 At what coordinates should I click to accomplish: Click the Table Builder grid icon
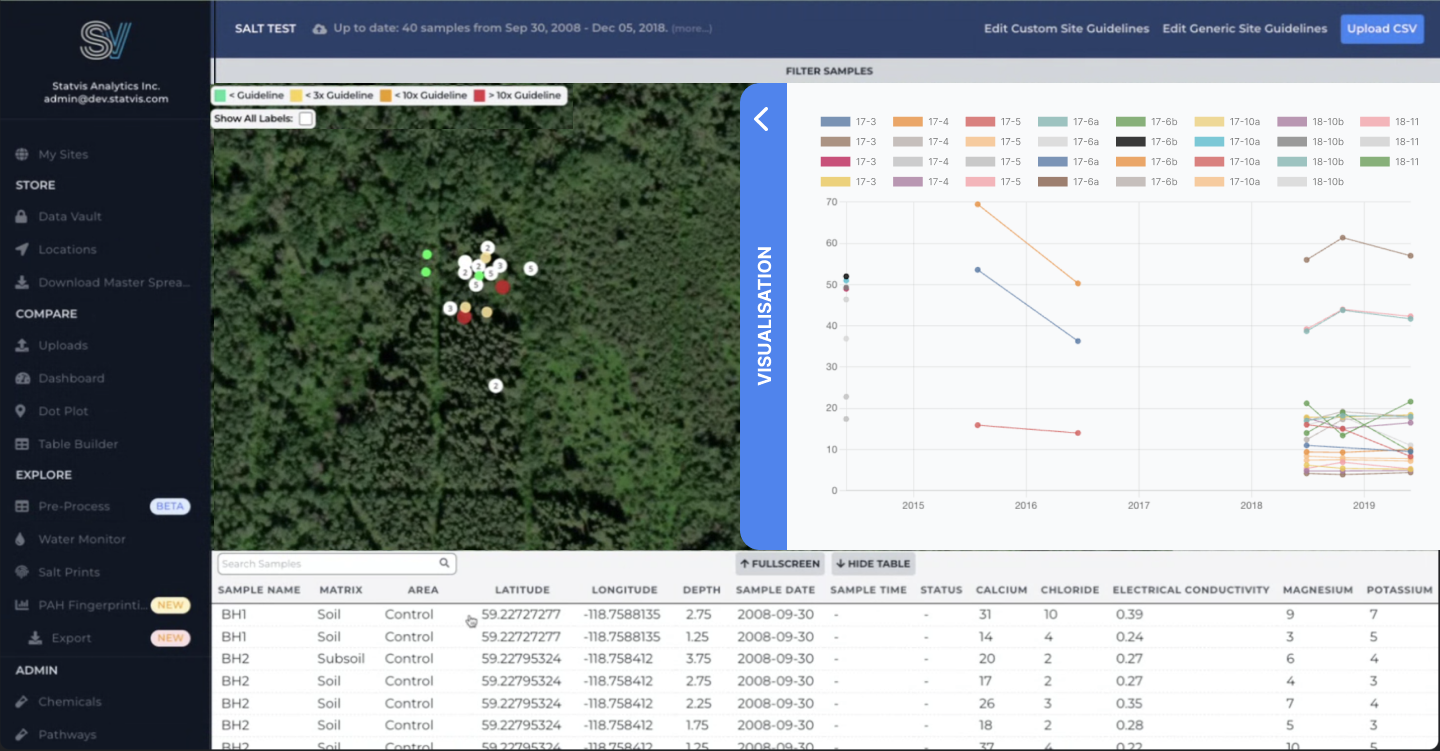click(22, 444)
